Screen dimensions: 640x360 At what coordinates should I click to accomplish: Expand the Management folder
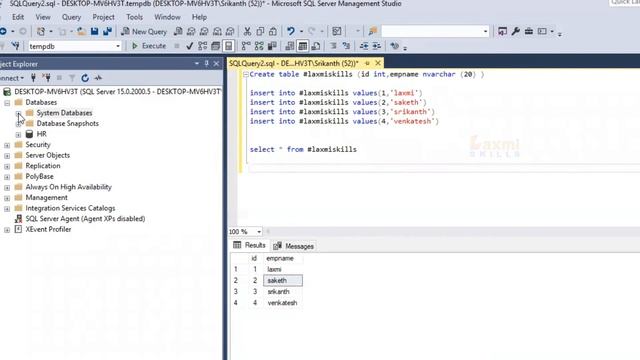pos(7,198)
